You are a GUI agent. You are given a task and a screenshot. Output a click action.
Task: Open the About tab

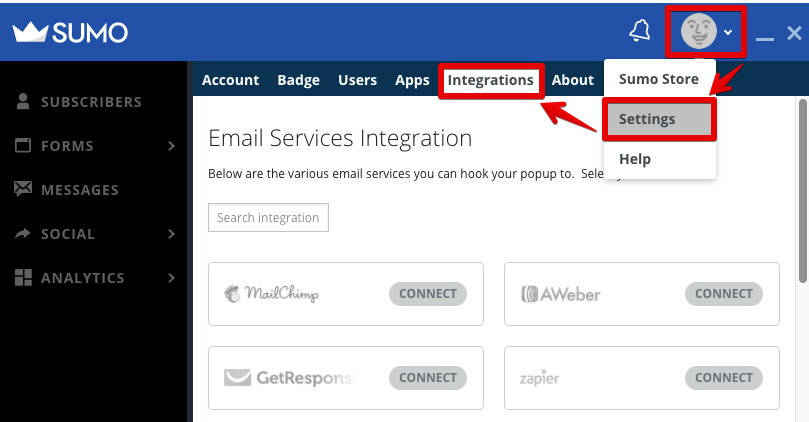pos(573,80)
